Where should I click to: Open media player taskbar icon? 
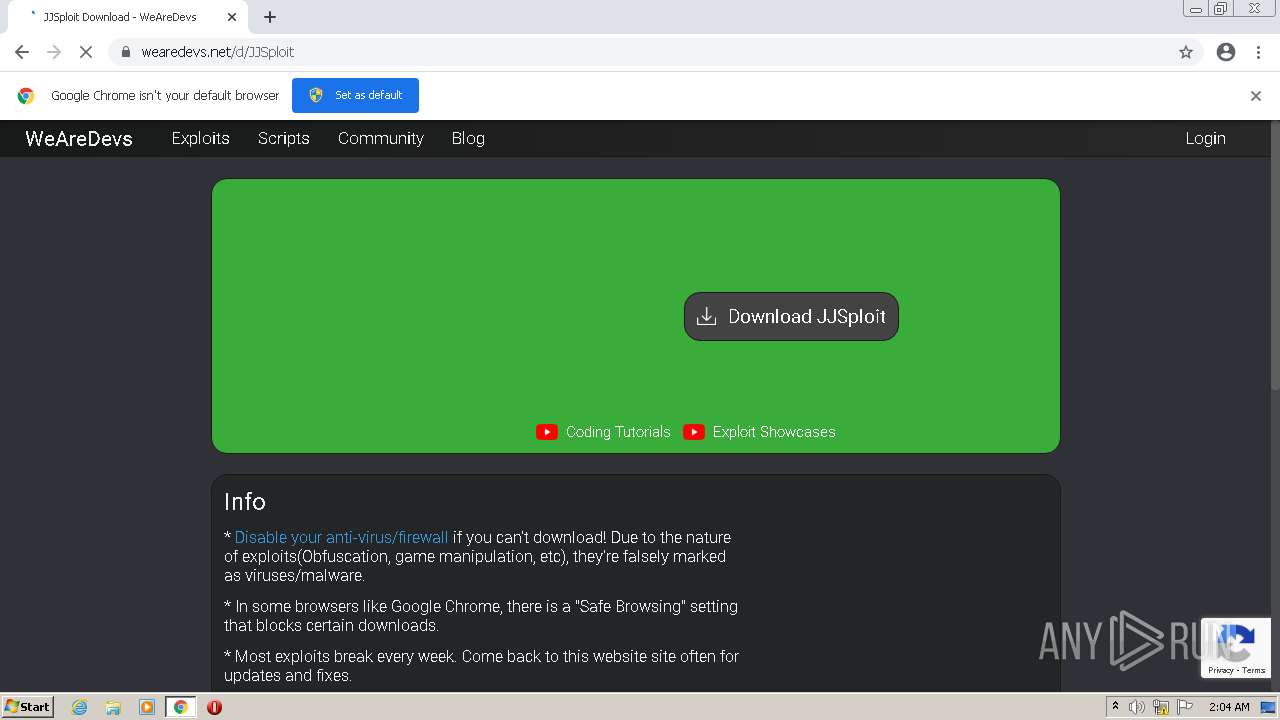(147, 707)
